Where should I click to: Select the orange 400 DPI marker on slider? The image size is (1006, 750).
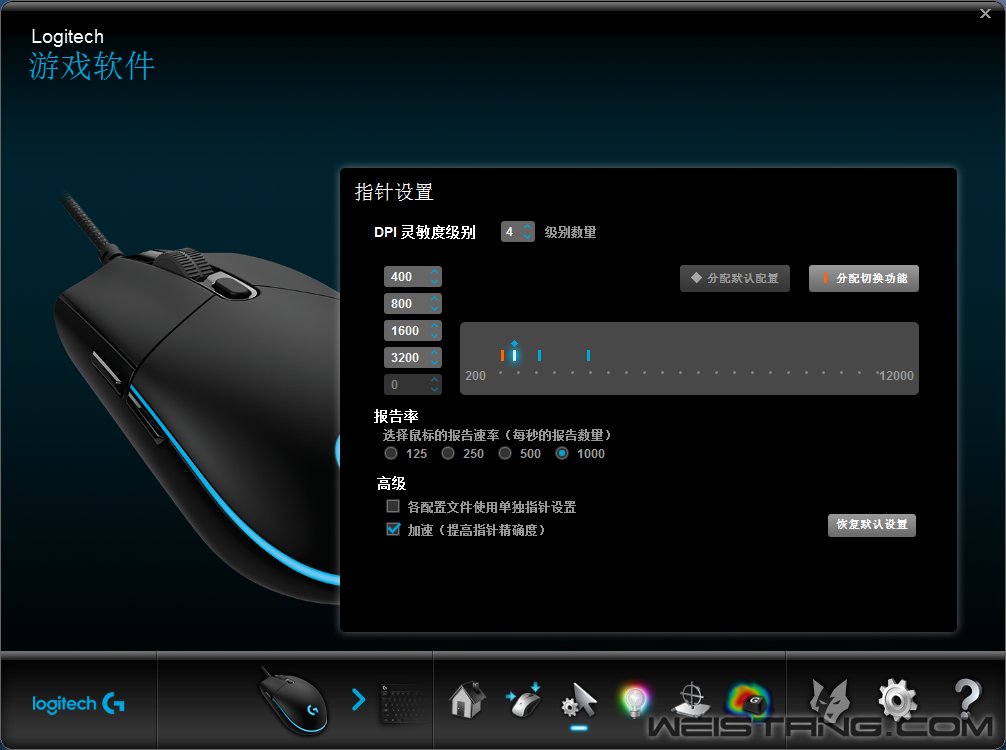pos(502,355)
